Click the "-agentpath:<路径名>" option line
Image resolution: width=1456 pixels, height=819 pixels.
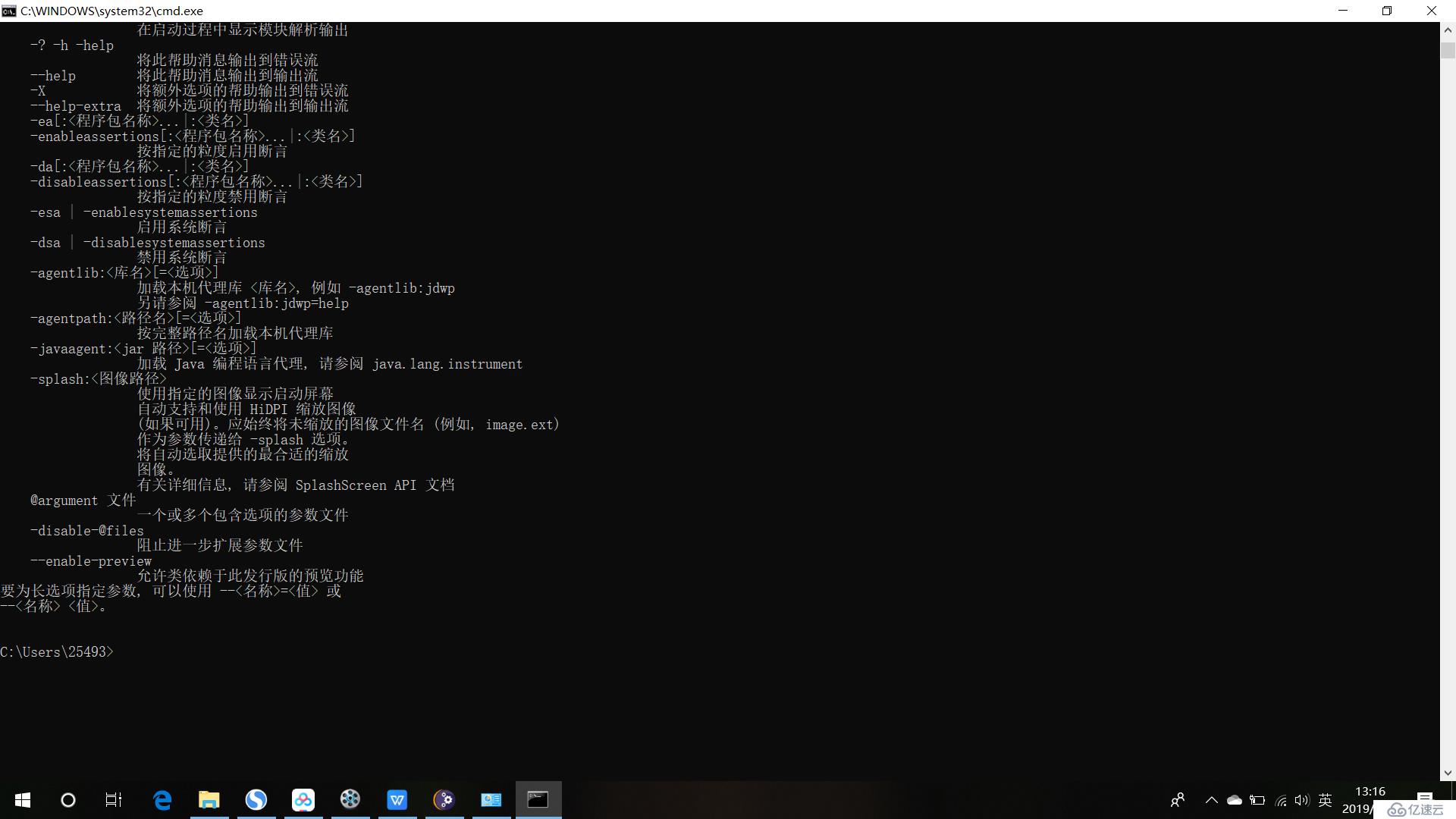tap(136, 318)
